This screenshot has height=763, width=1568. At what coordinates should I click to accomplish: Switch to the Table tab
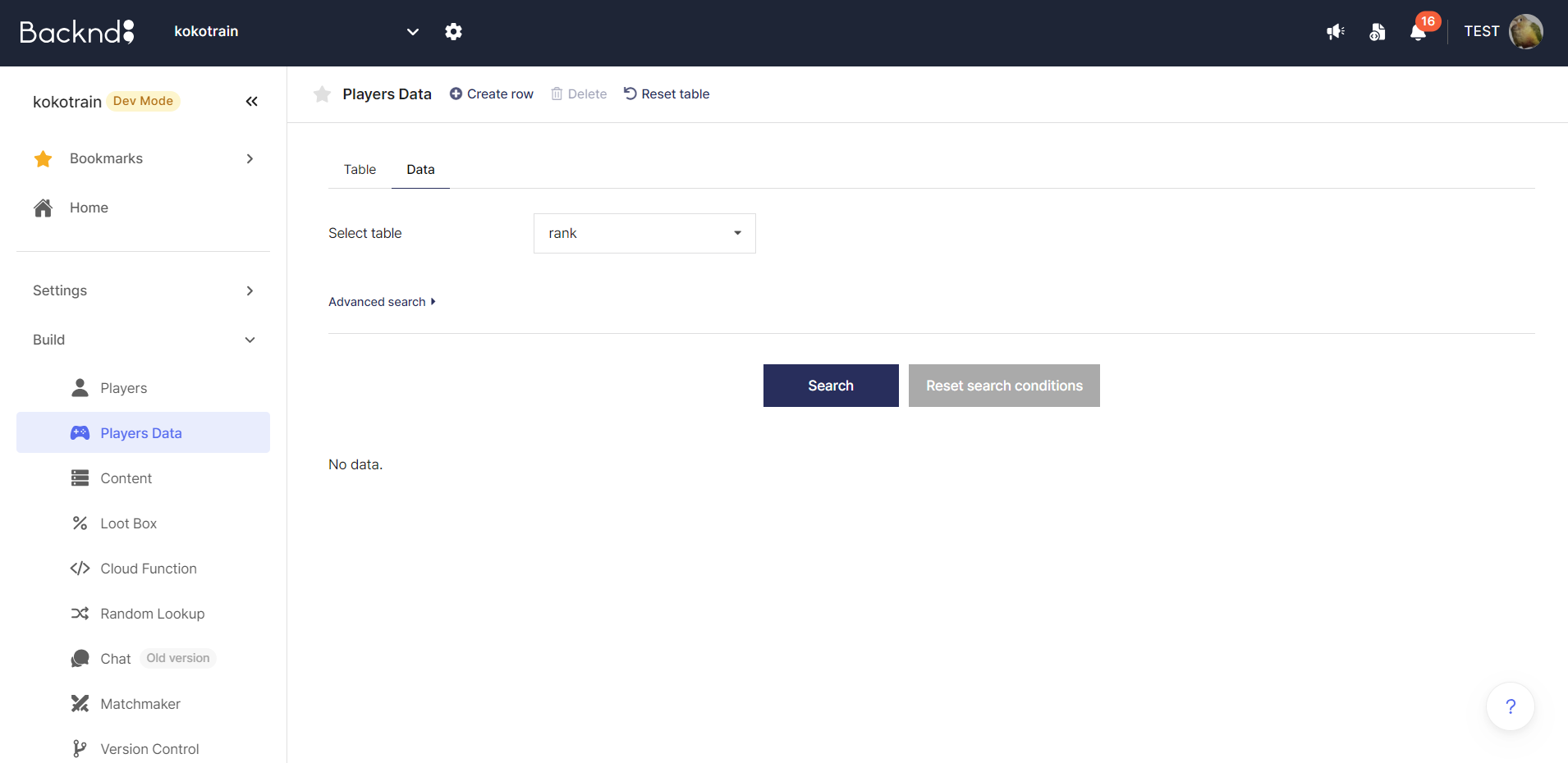(x=360, y=170)
